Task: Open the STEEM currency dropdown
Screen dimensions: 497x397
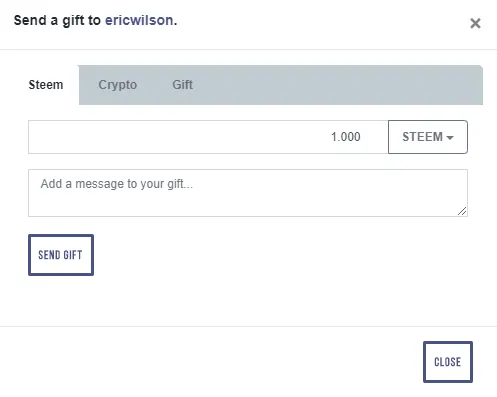Action: [x=428, y=137]
